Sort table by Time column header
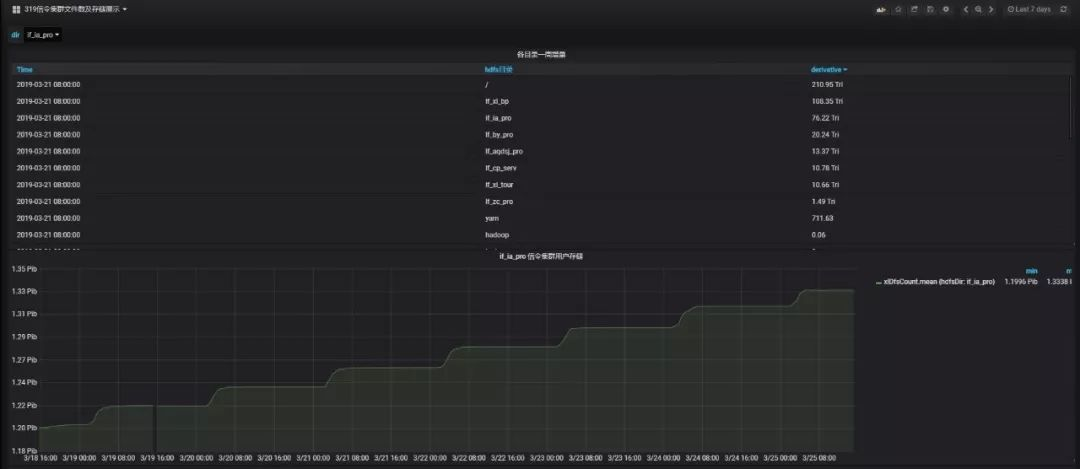Screen dimensions: 1080x469 [x=25, y=70]
